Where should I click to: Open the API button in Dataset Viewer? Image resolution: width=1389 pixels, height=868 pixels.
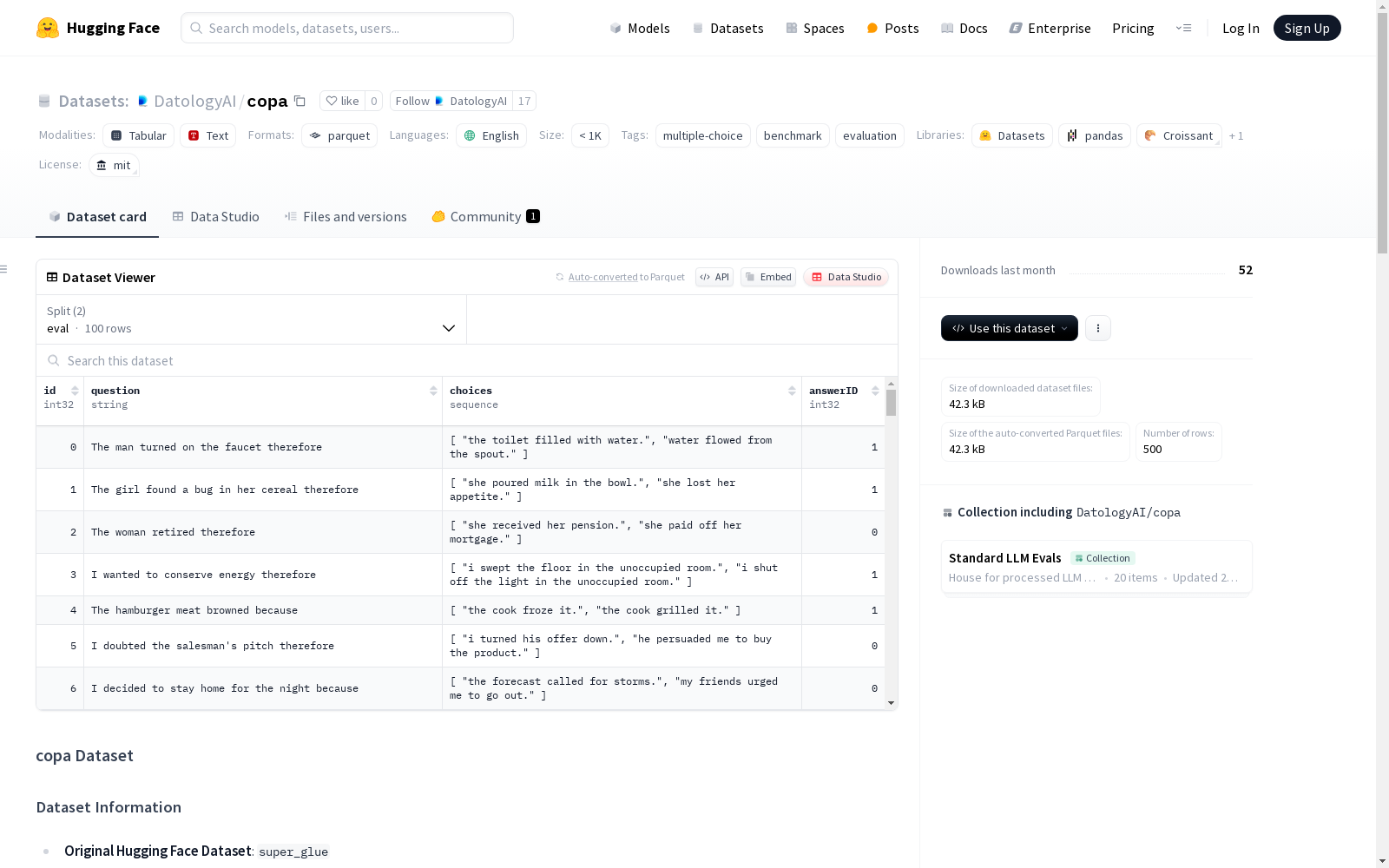(714, 277)
